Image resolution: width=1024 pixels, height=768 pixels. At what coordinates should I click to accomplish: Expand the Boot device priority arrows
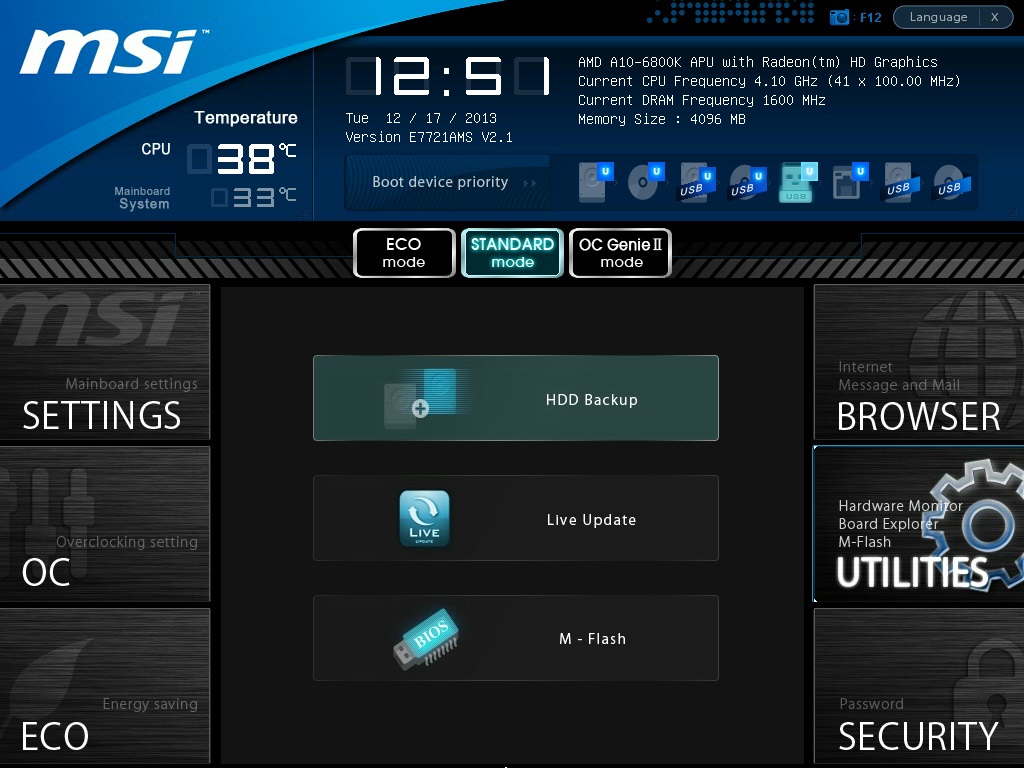pos(530,183)
